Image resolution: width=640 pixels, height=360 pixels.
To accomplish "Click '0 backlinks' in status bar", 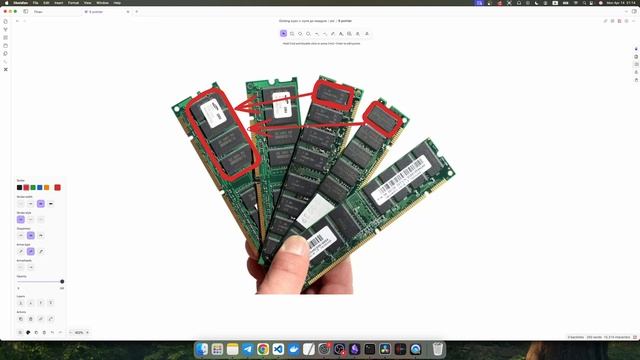I will [576, 337].
